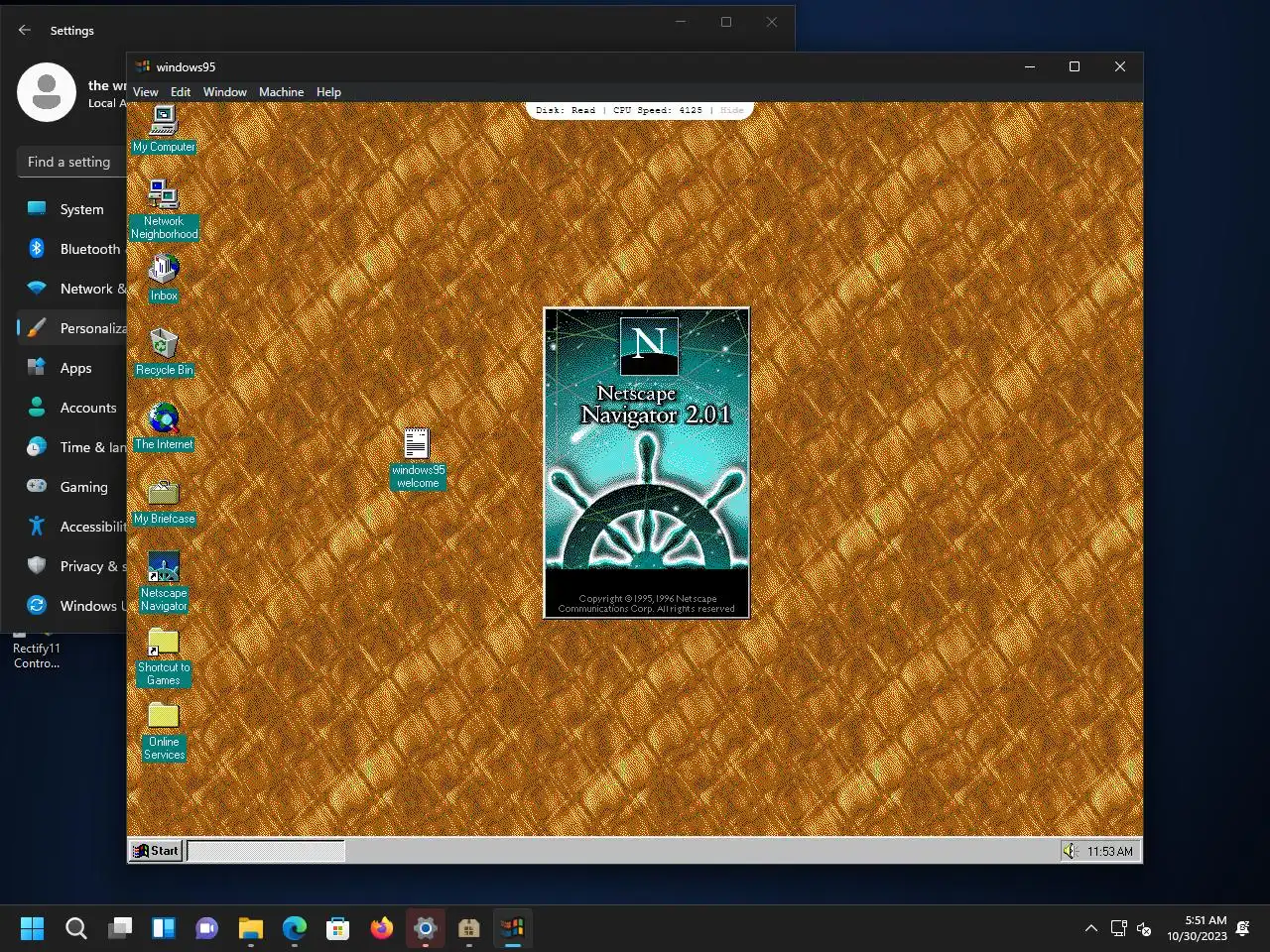1270x952 pixels.
Task: Open File Explorer from the taskbar
Action: [251, 928]
